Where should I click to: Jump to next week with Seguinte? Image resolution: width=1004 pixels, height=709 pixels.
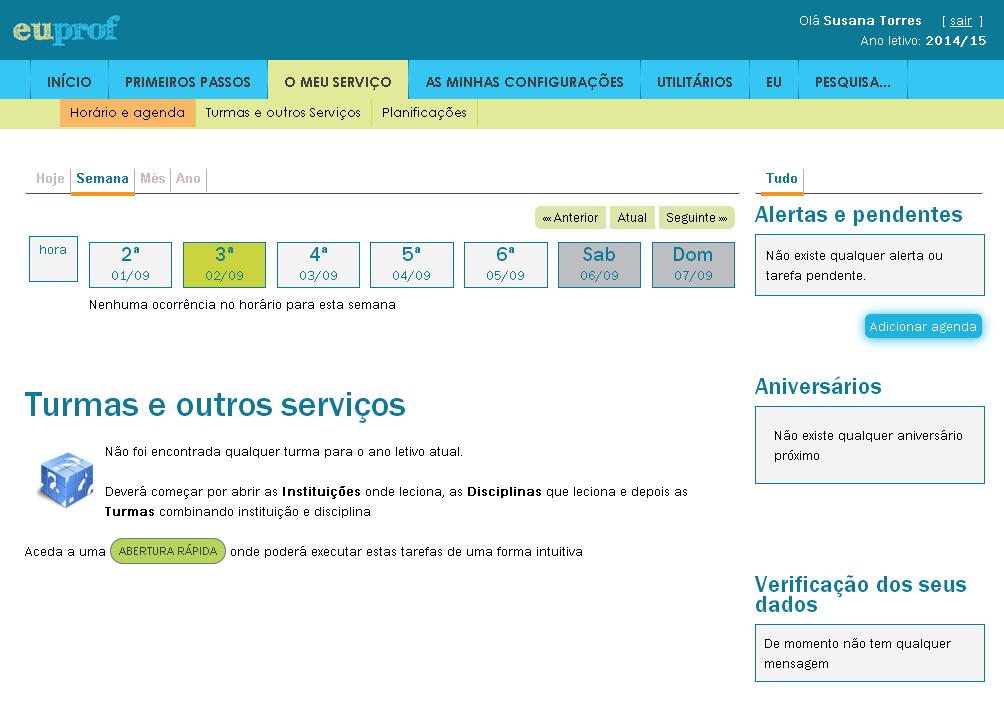point(696,218)
